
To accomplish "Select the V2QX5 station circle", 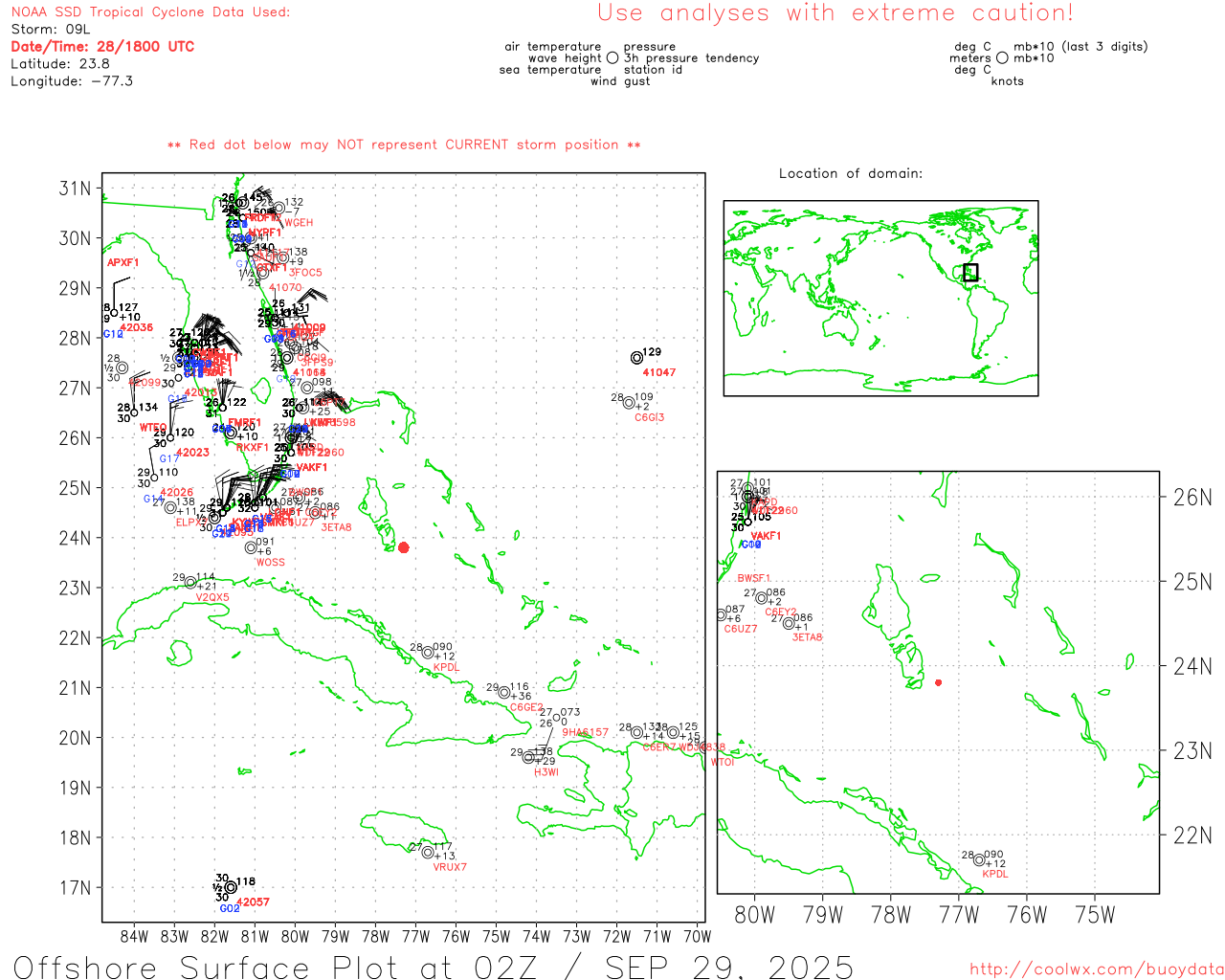I will (190, 583).
